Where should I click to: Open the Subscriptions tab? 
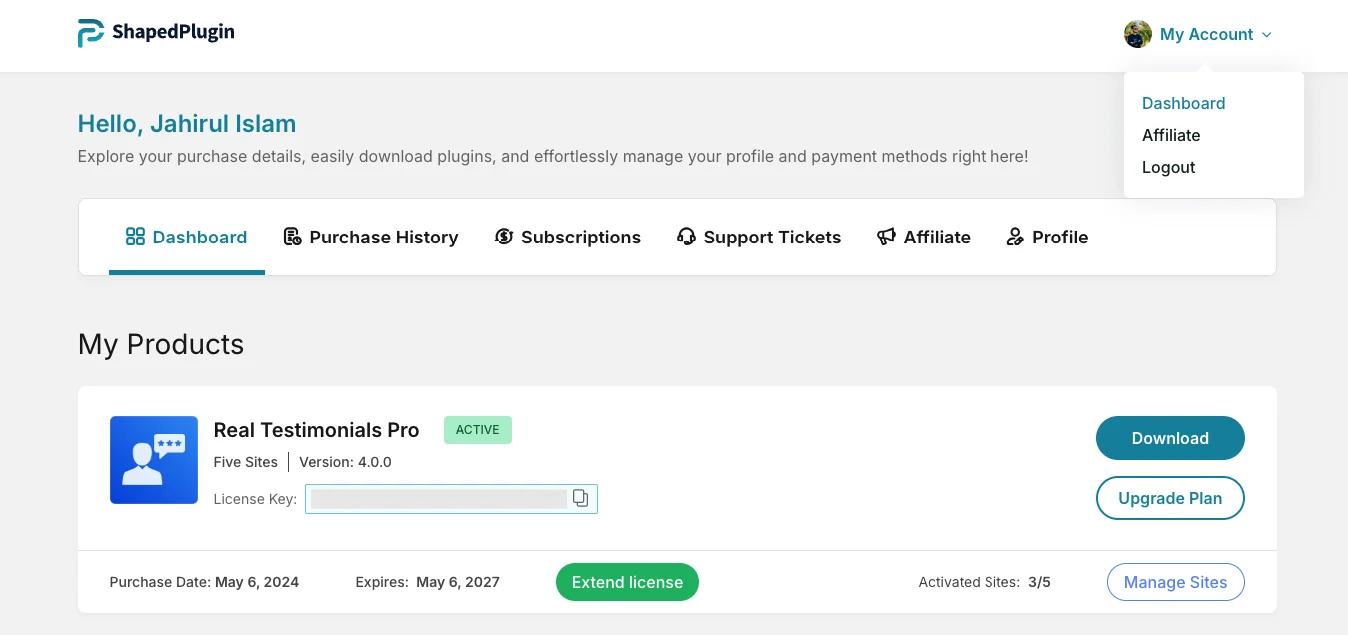pyautogui.click(x=568, y=237)
